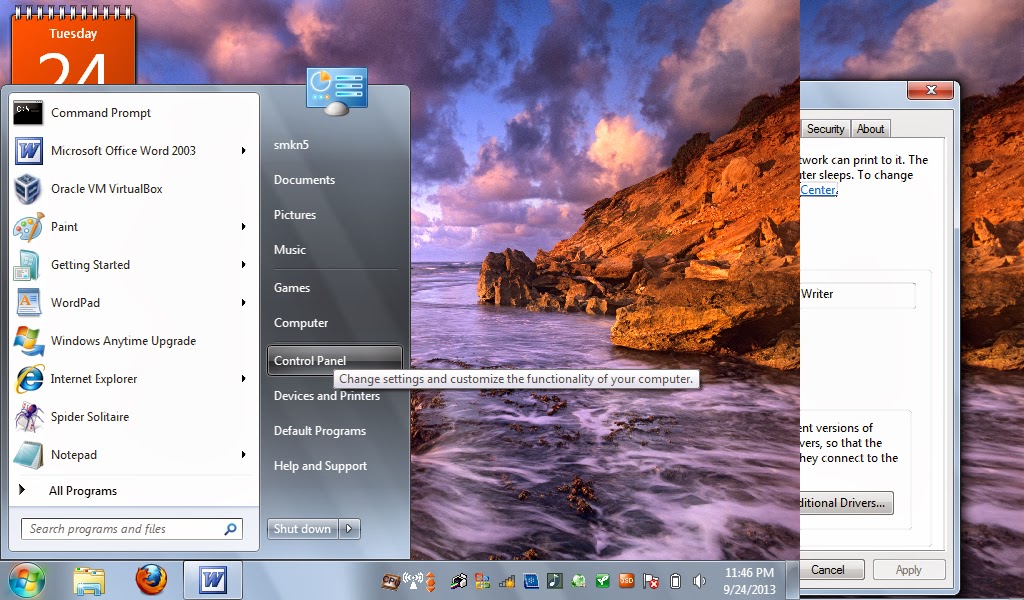The image size is (1024, 600).
Task: Click the network signal bars tray icon
Action: click(506, 580)
